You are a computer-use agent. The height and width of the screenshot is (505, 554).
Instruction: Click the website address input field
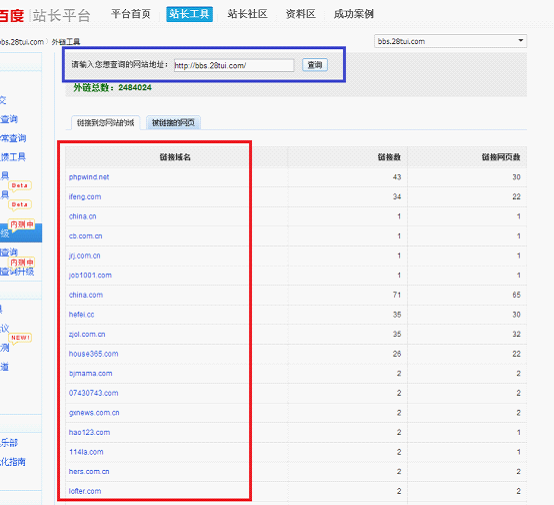[234, 65]
